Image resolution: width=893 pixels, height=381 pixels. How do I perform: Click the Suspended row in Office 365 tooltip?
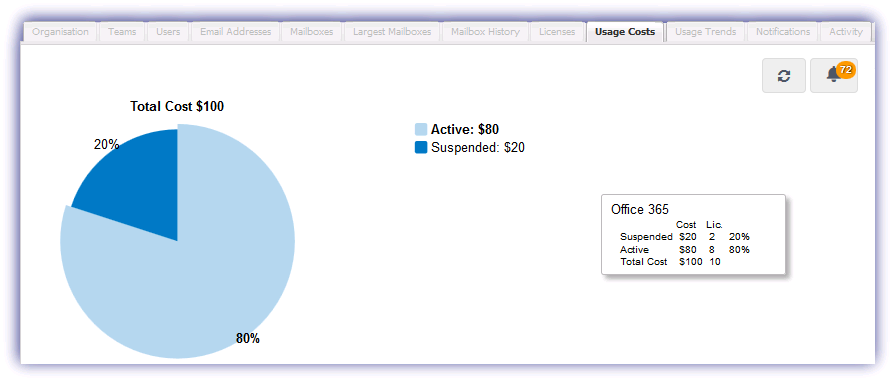click(685, 237)
